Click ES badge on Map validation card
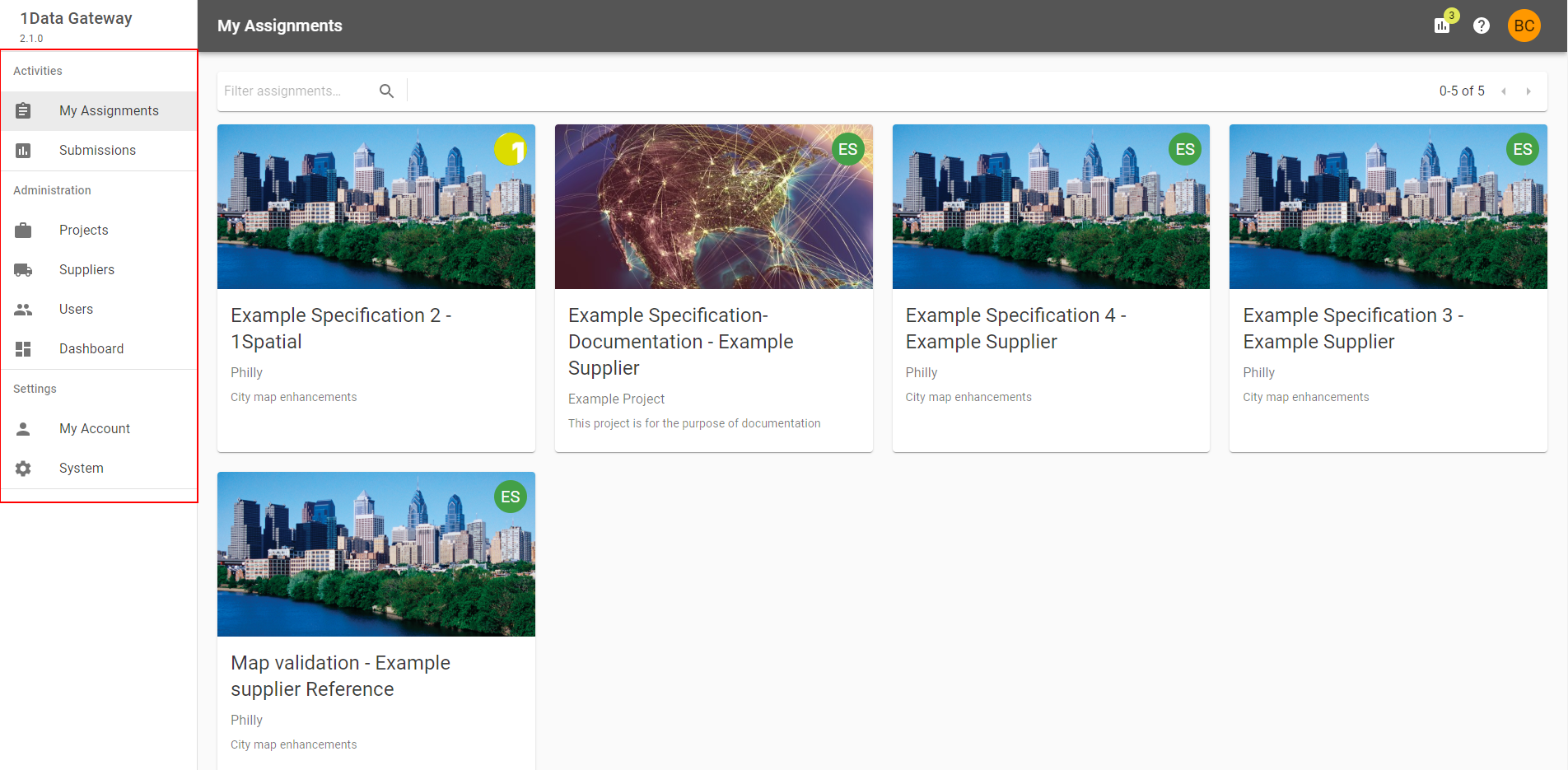 pyautogui.click(x=510, y=497)
